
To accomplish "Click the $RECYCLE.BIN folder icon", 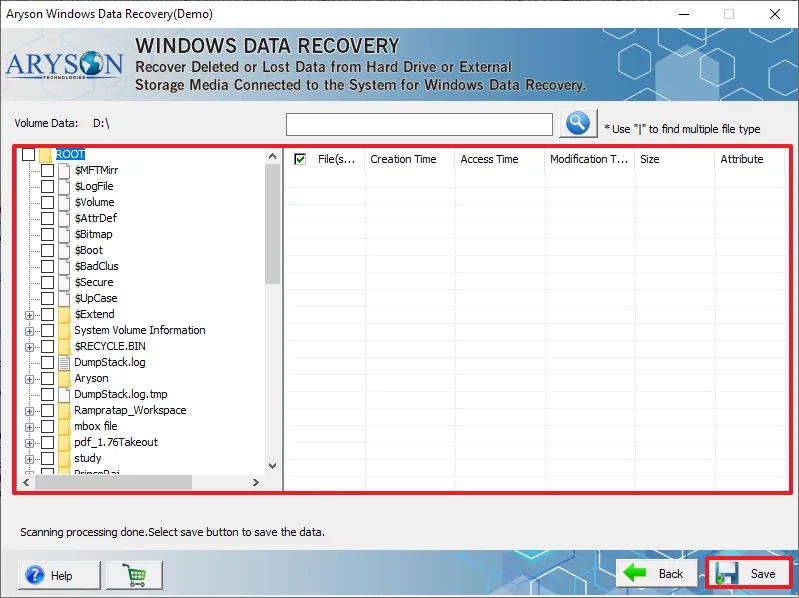I will 64,346.
